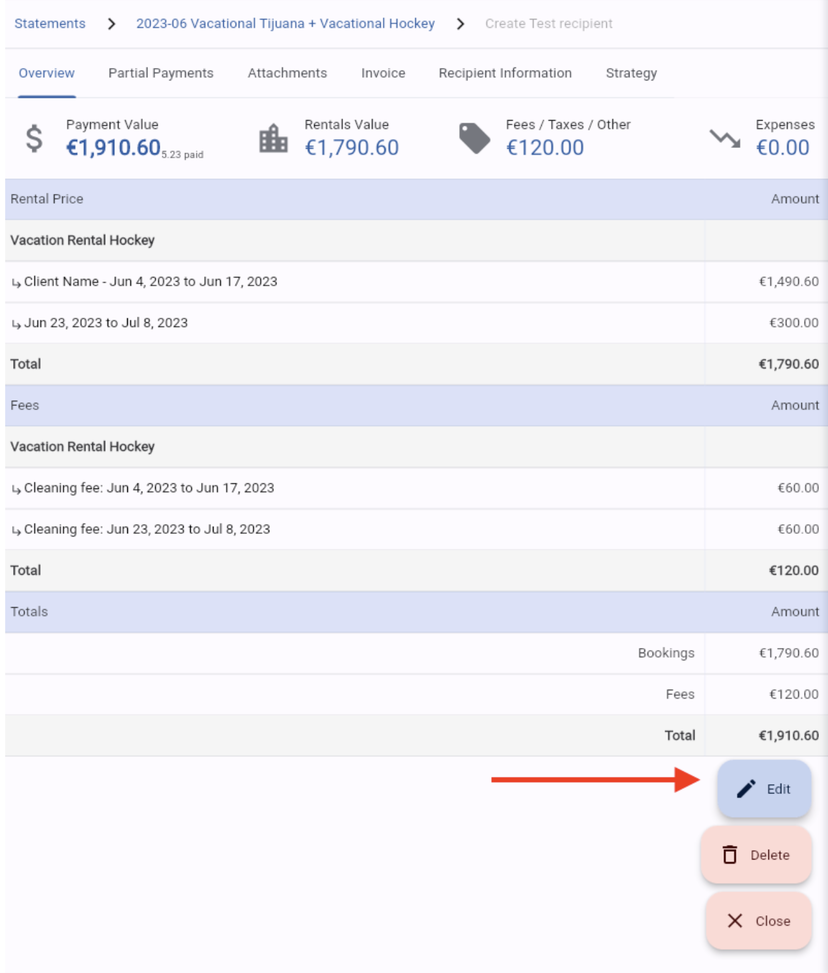The image size is (828, 973).
Task: Select the Overview tab
Action: (47, 73)
